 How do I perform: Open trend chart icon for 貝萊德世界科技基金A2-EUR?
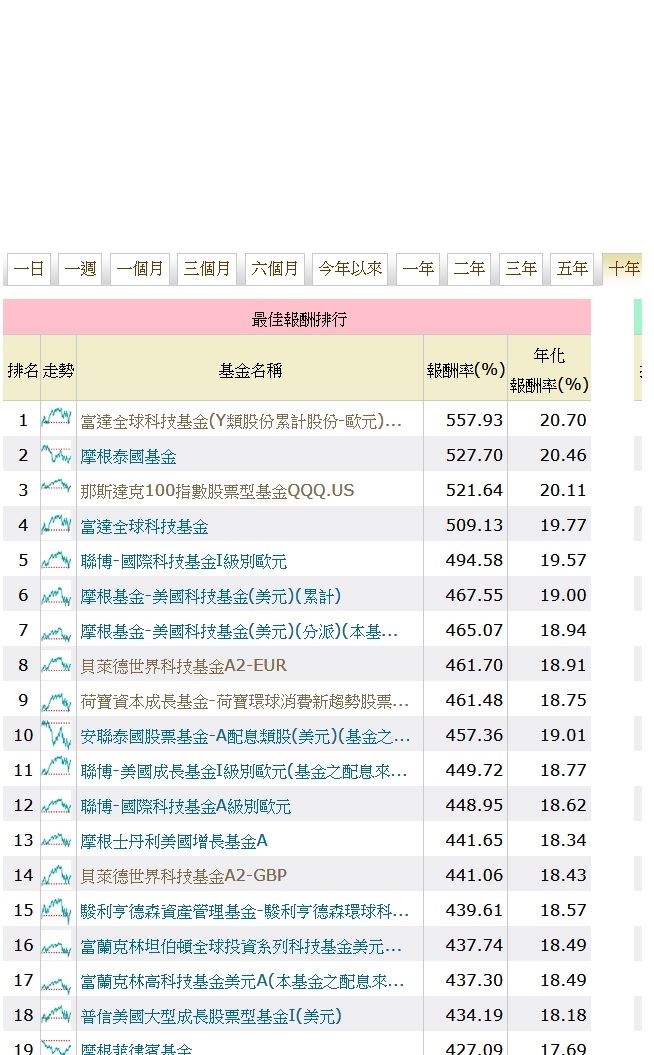click(x=57, y=664)
